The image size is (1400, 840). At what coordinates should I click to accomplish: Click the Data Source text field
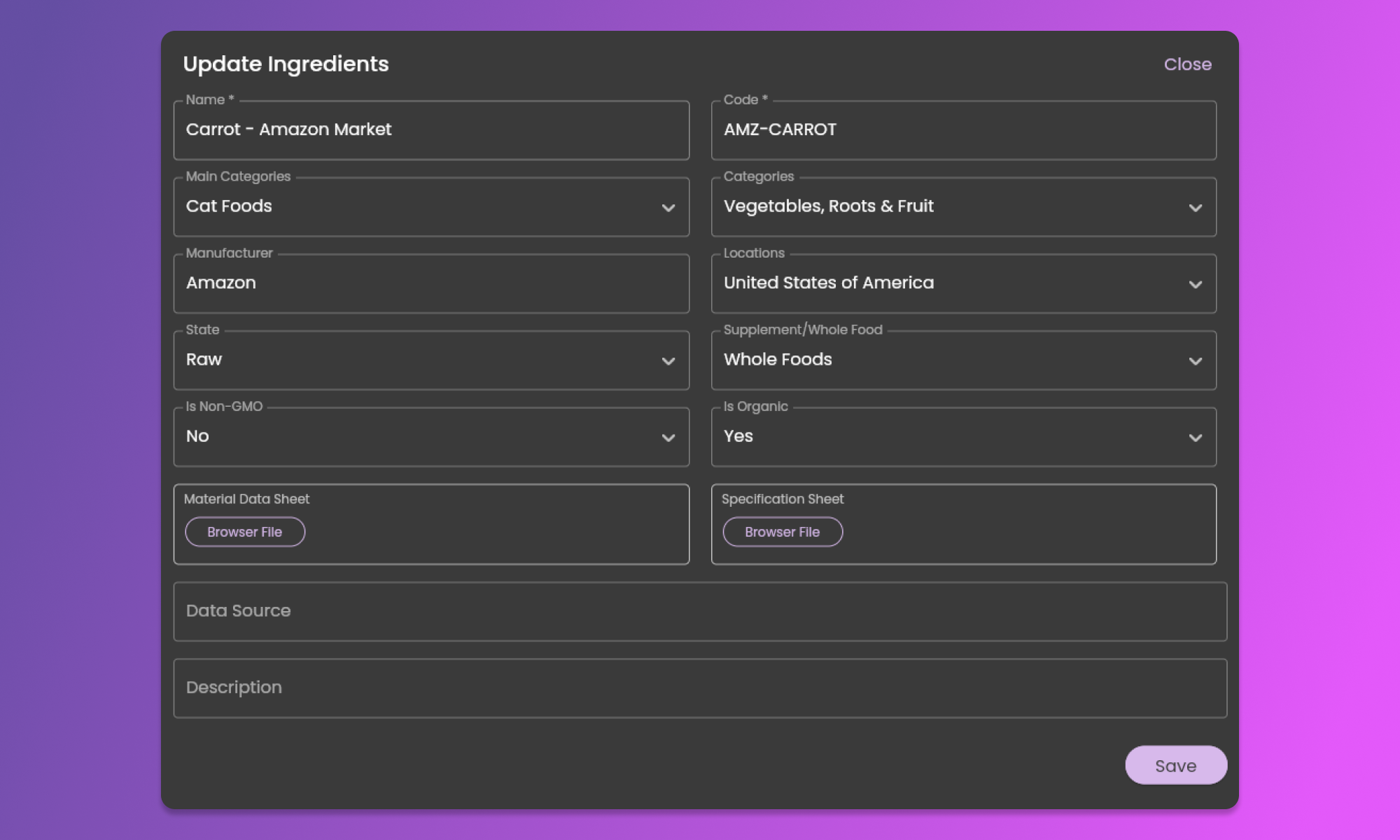click(700, 611)
